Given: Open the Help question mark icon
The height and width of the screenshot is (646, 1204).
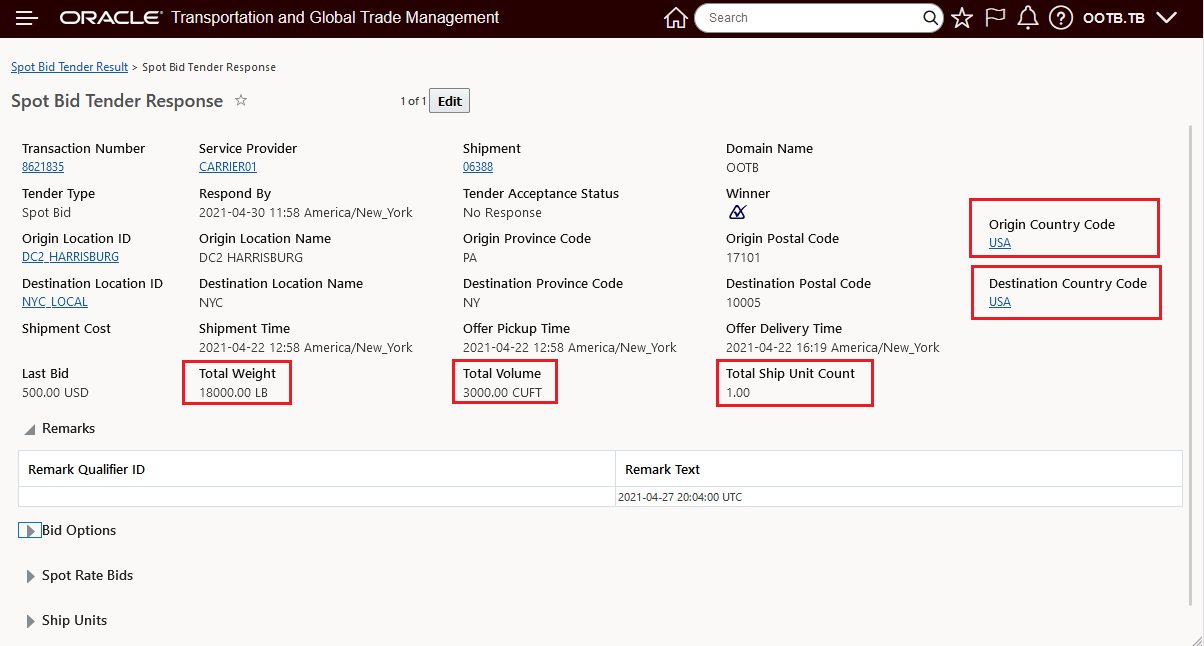Looking at the screenshot, I should tap(1061, 18).
